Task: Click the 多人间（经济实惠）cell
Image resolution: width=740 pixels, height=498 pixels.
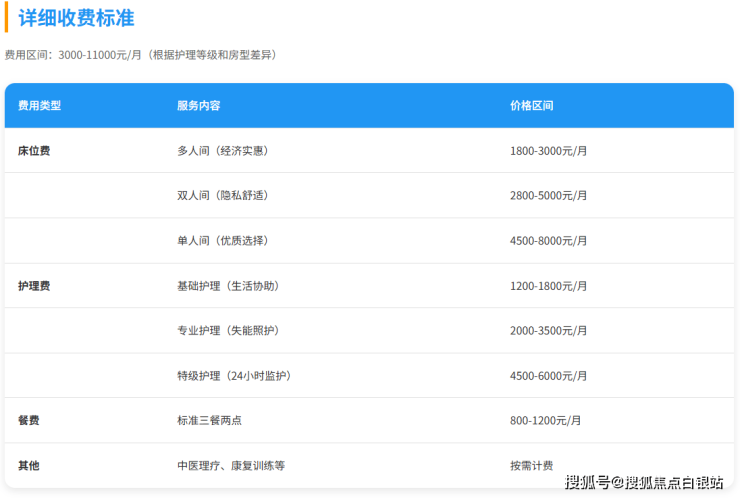Action: (222, 151)
